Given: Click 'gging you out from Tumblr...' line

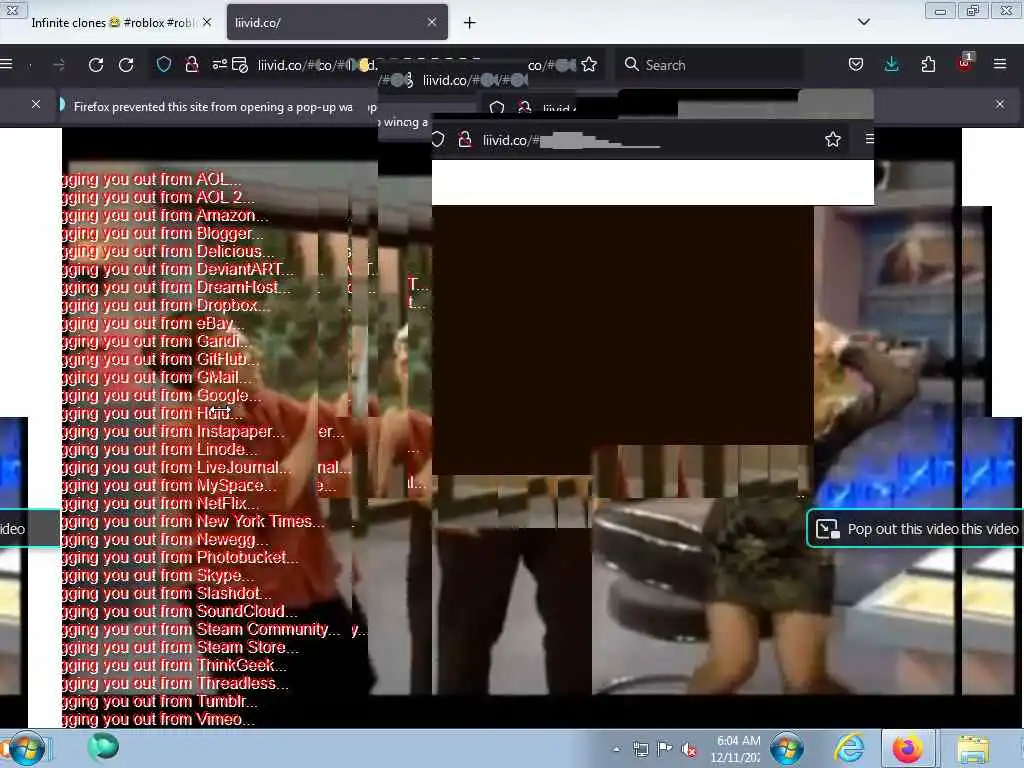Looking at the screenshot, I should click(x=160, y=701).
